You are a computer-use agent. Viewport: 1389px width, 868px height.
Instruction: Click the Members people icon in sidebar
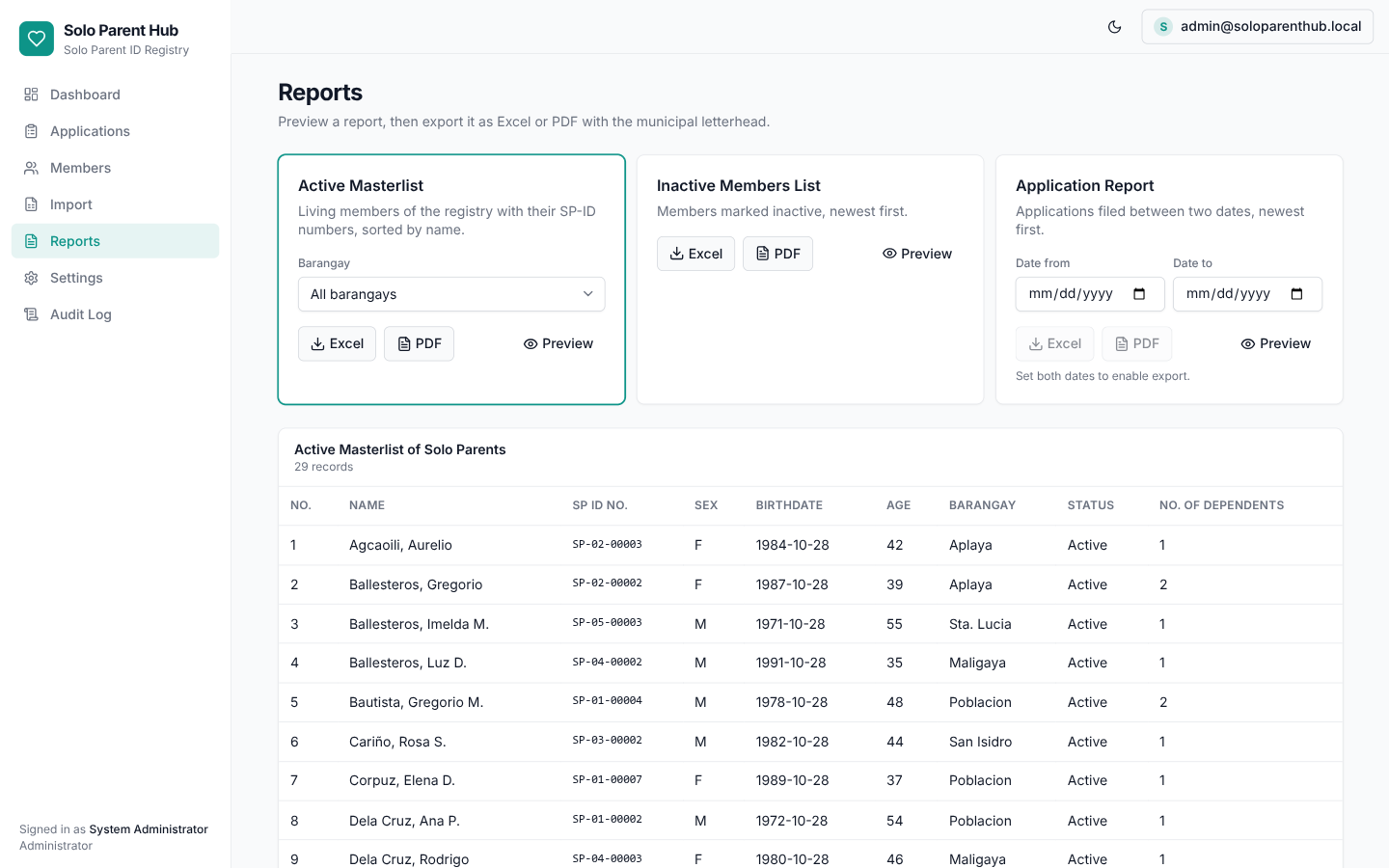pos(31,168)
